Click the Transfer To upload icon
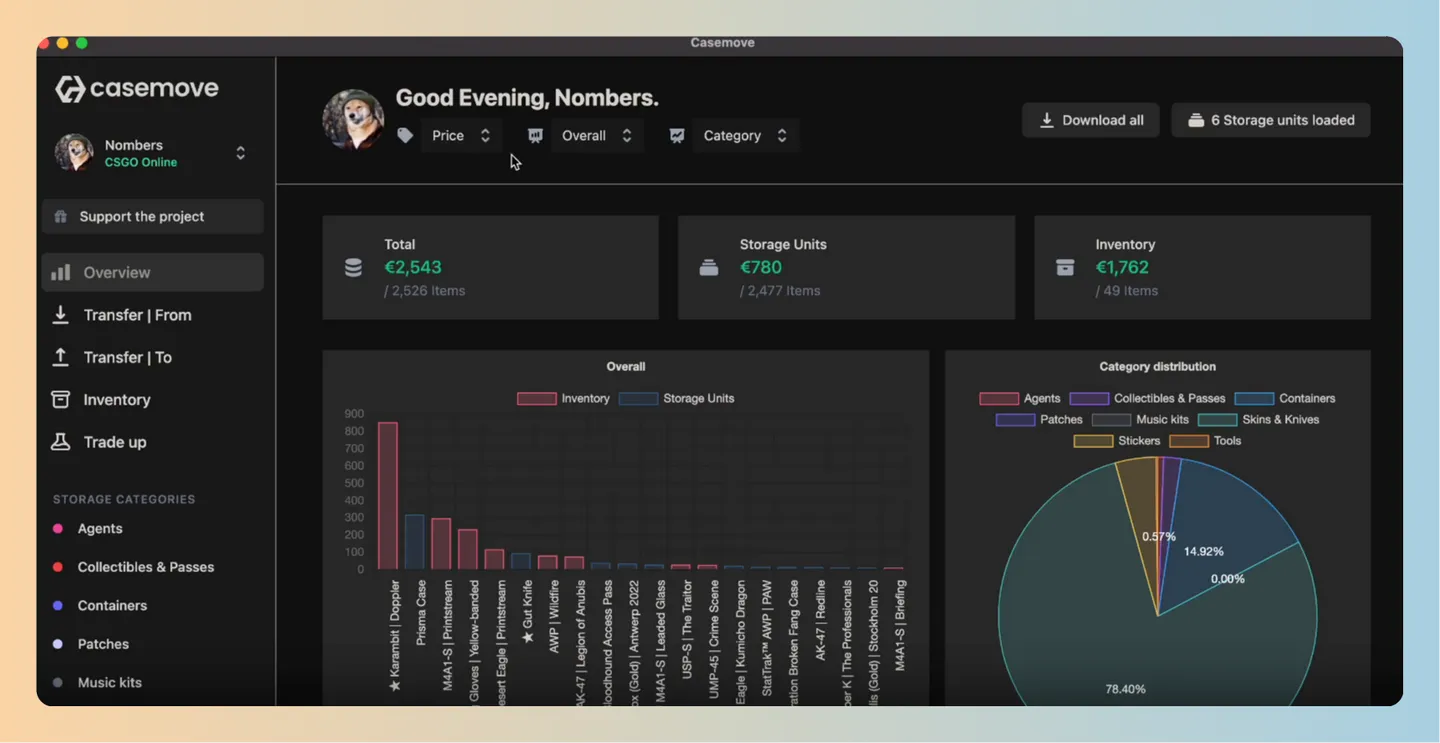 coord(60,357)
